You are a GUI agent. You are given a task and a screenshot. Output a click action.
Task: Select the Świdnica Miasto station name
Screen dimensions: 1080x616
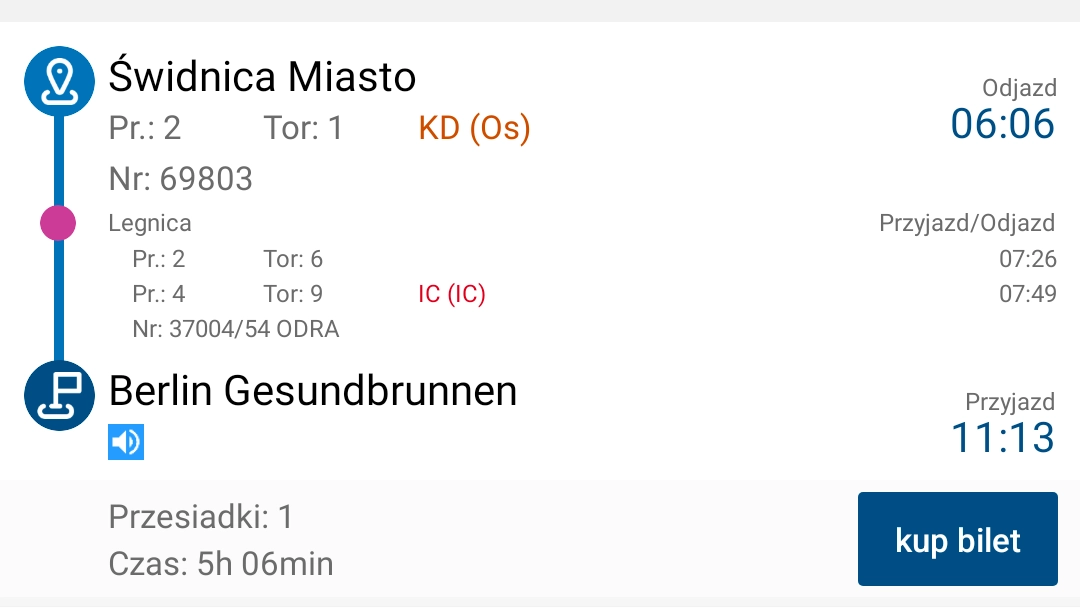pos(262,76)
